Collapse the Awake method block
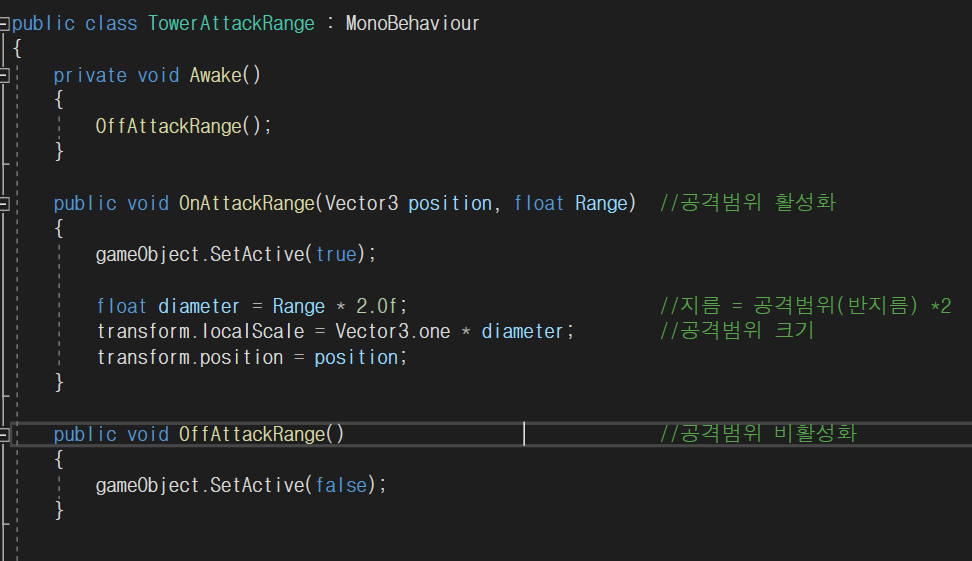Image resolution: width=972 pixels, height=561 pixels. pos(5,74)
